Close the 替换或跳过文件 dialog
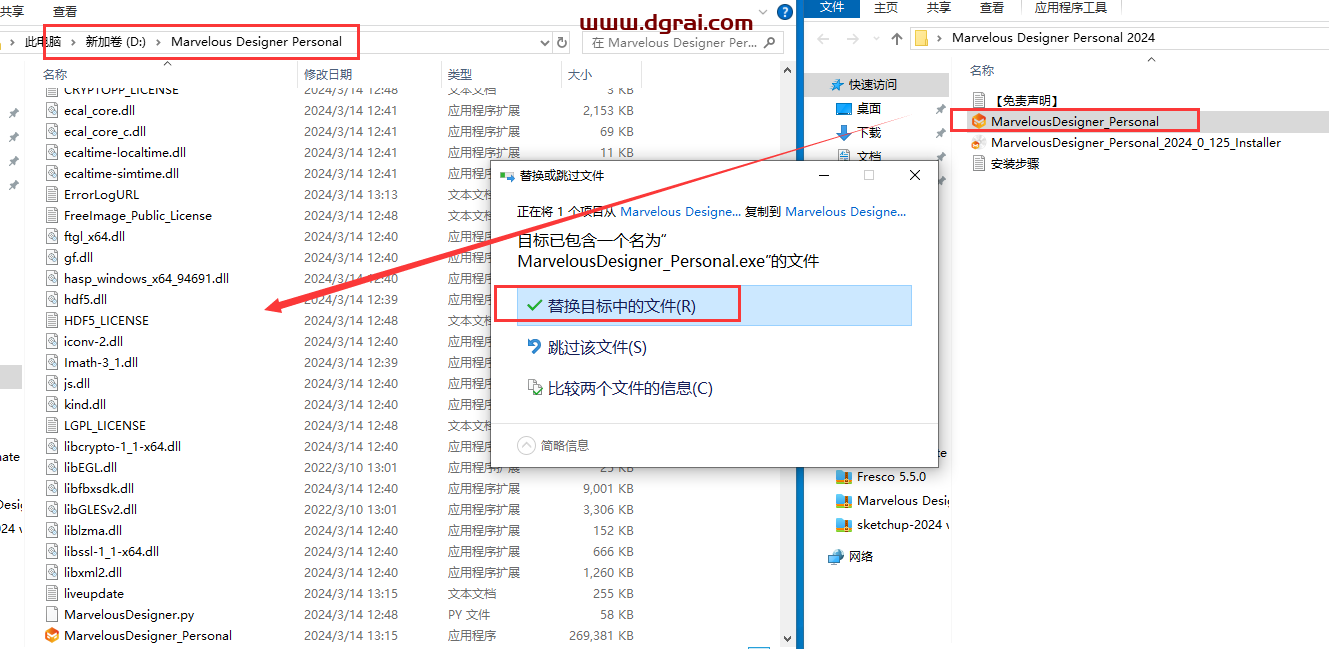 [915, 175]
